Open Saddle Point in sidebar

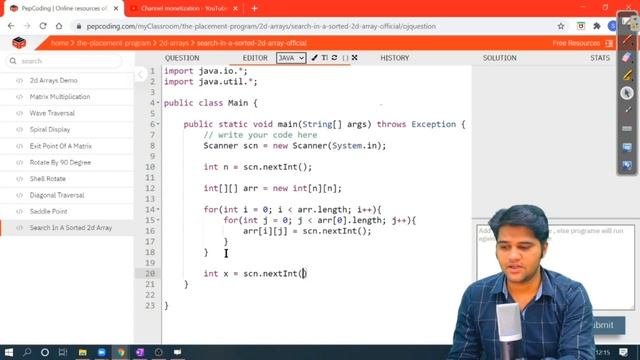(48, 211)
